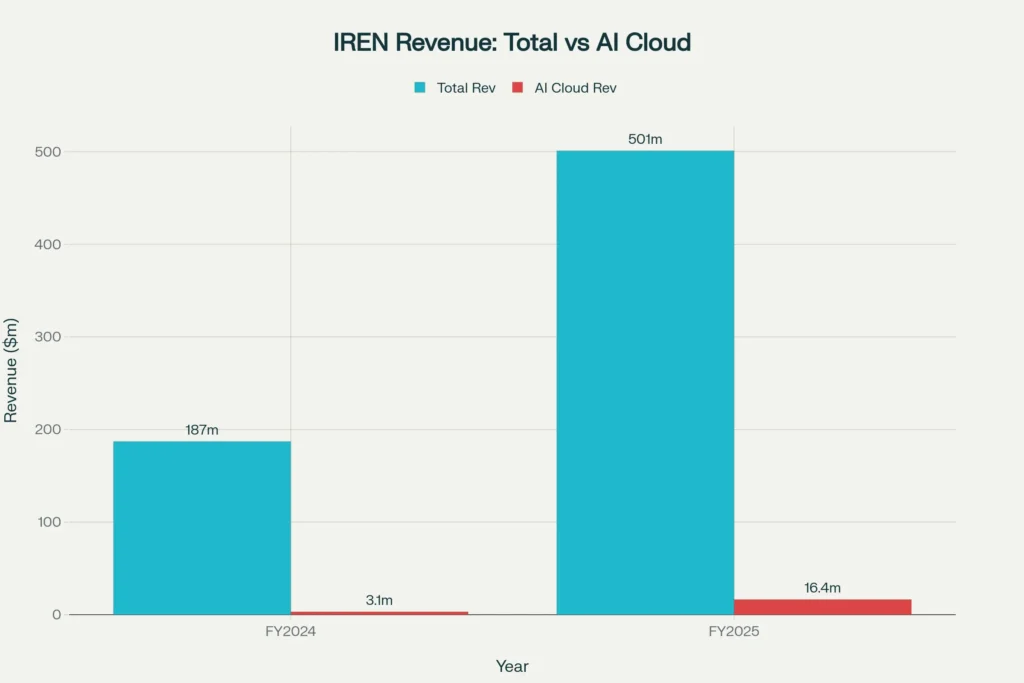This screenshot has height=683, width=1024.
Task: Click the 300 gridline on the chart
Action: coord(450,336)
